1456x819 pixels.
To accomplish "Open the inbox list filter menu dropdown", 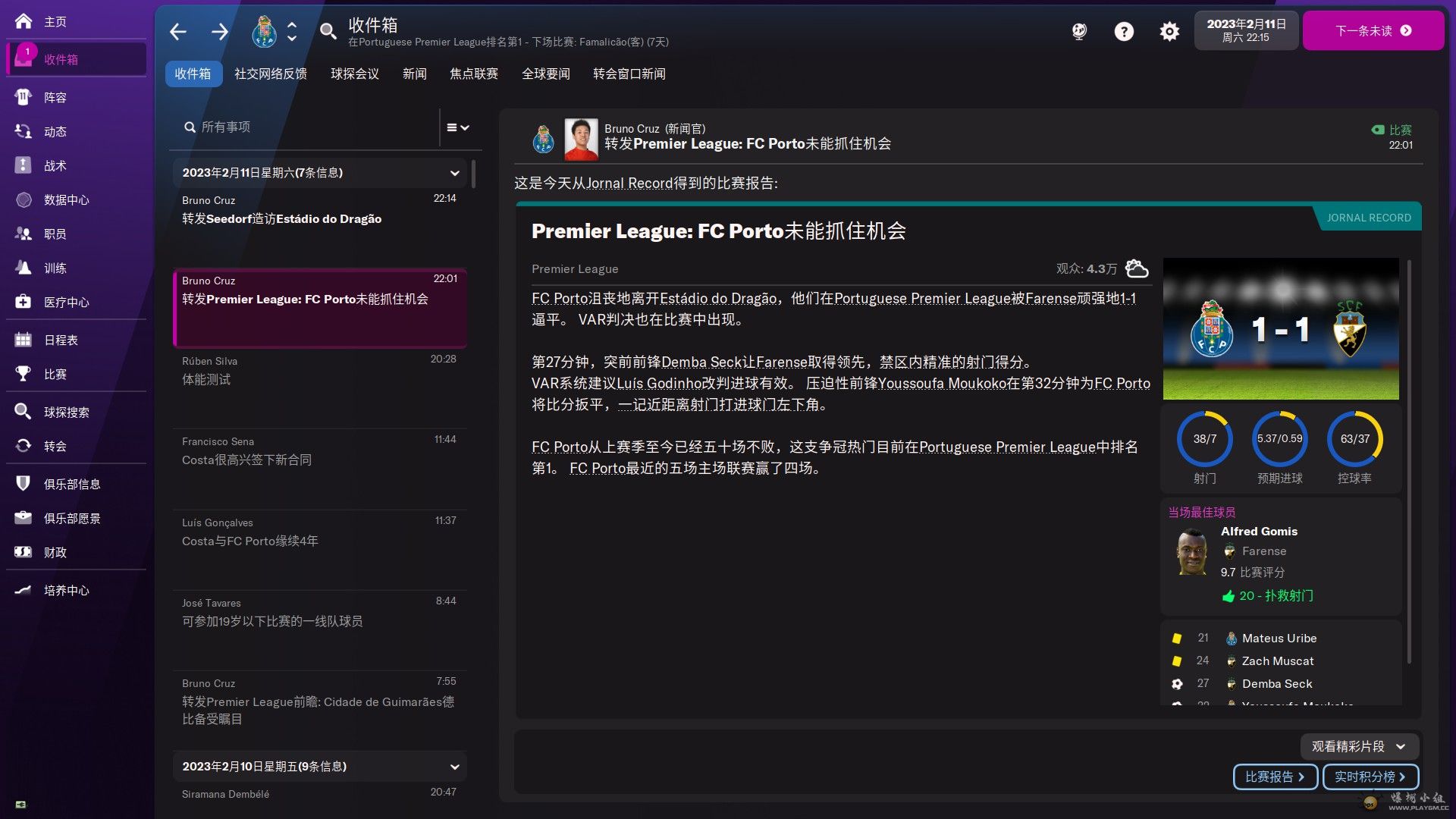I will (x=458, y=127).
